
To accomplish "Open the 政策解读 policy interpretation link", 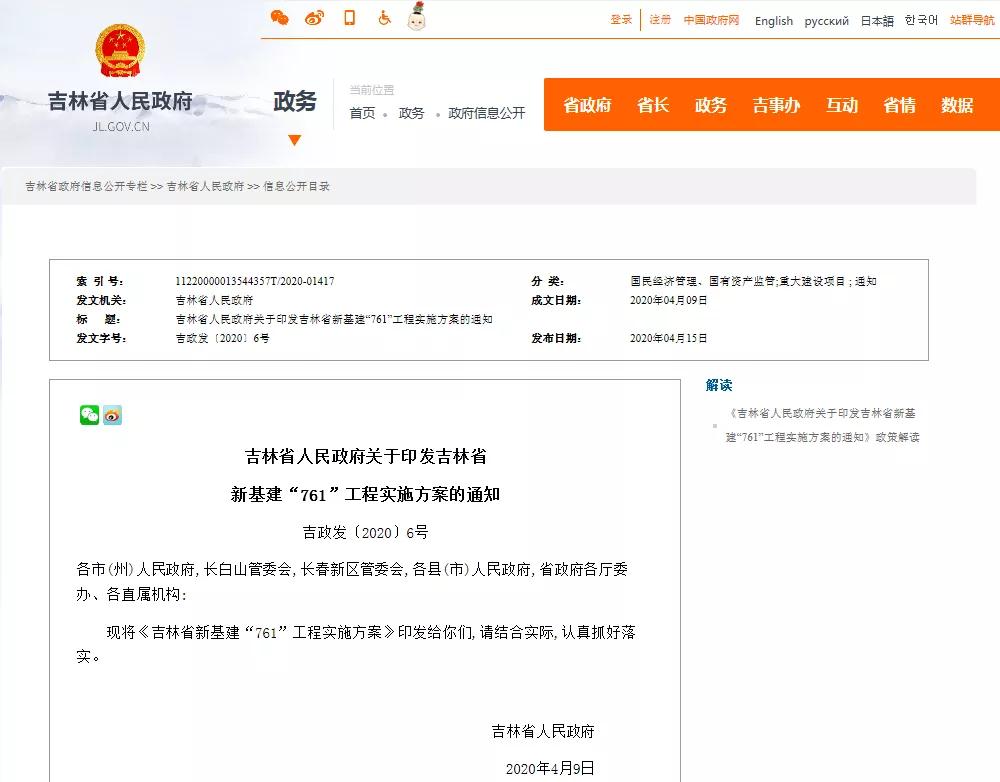I will tap(822, 425).
